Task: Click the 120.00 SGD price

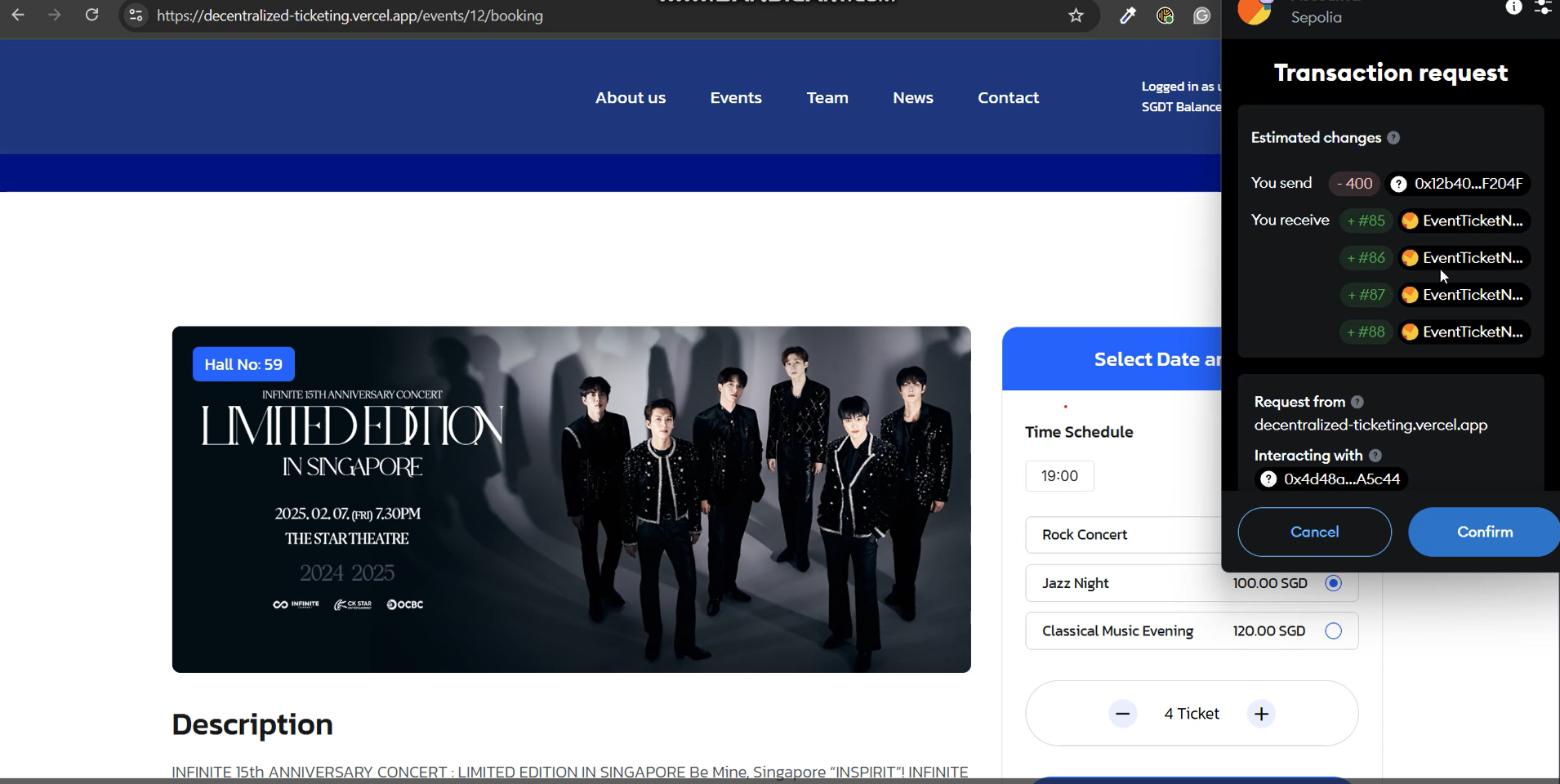Action: point(1269,630)
